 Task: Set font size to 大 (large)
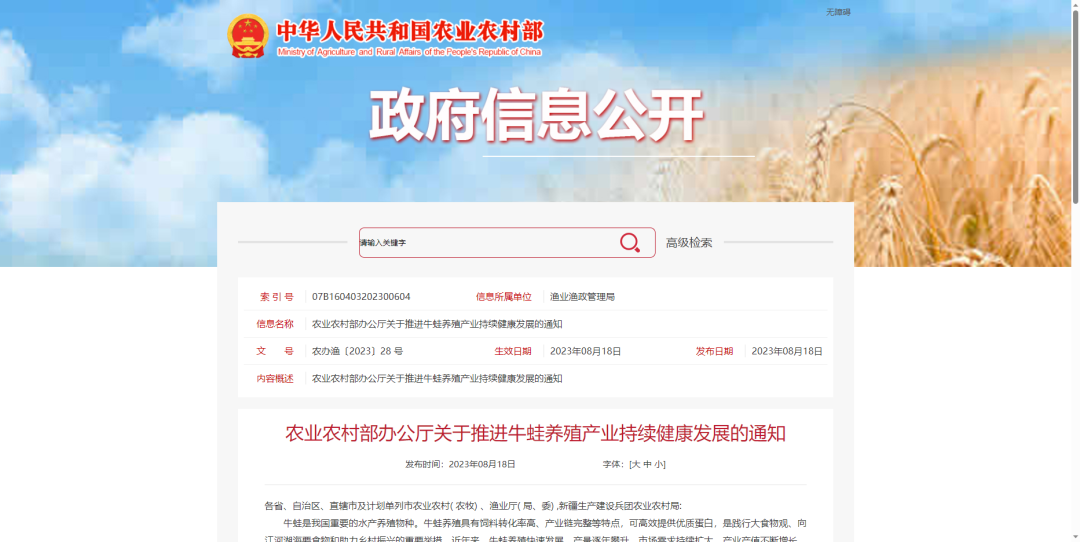click(x=635, y=464)
